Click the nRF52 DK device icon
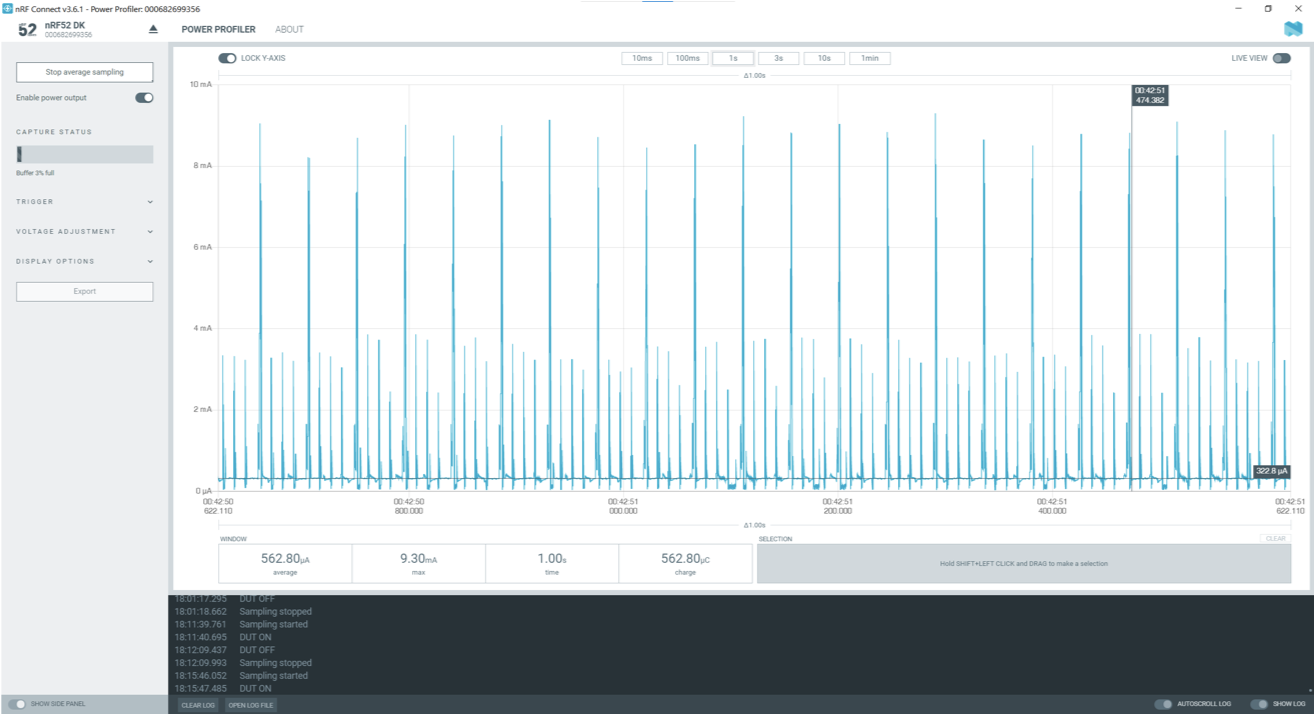 [x=27, y=30]
